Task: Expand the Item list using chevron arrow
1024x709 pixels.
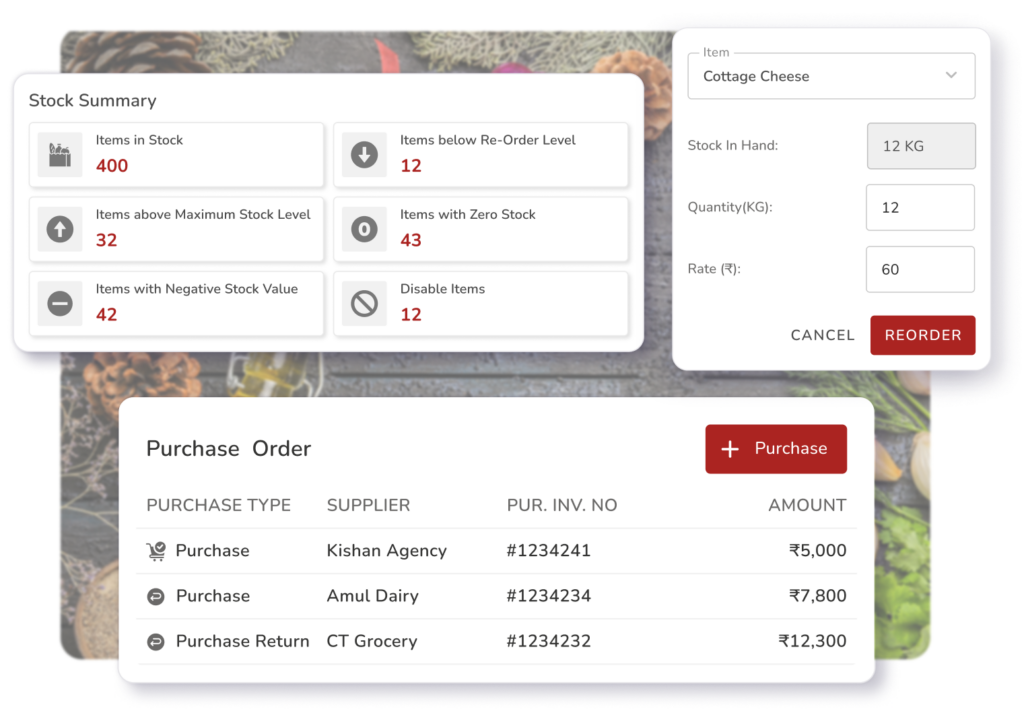Action: (951, 76)
